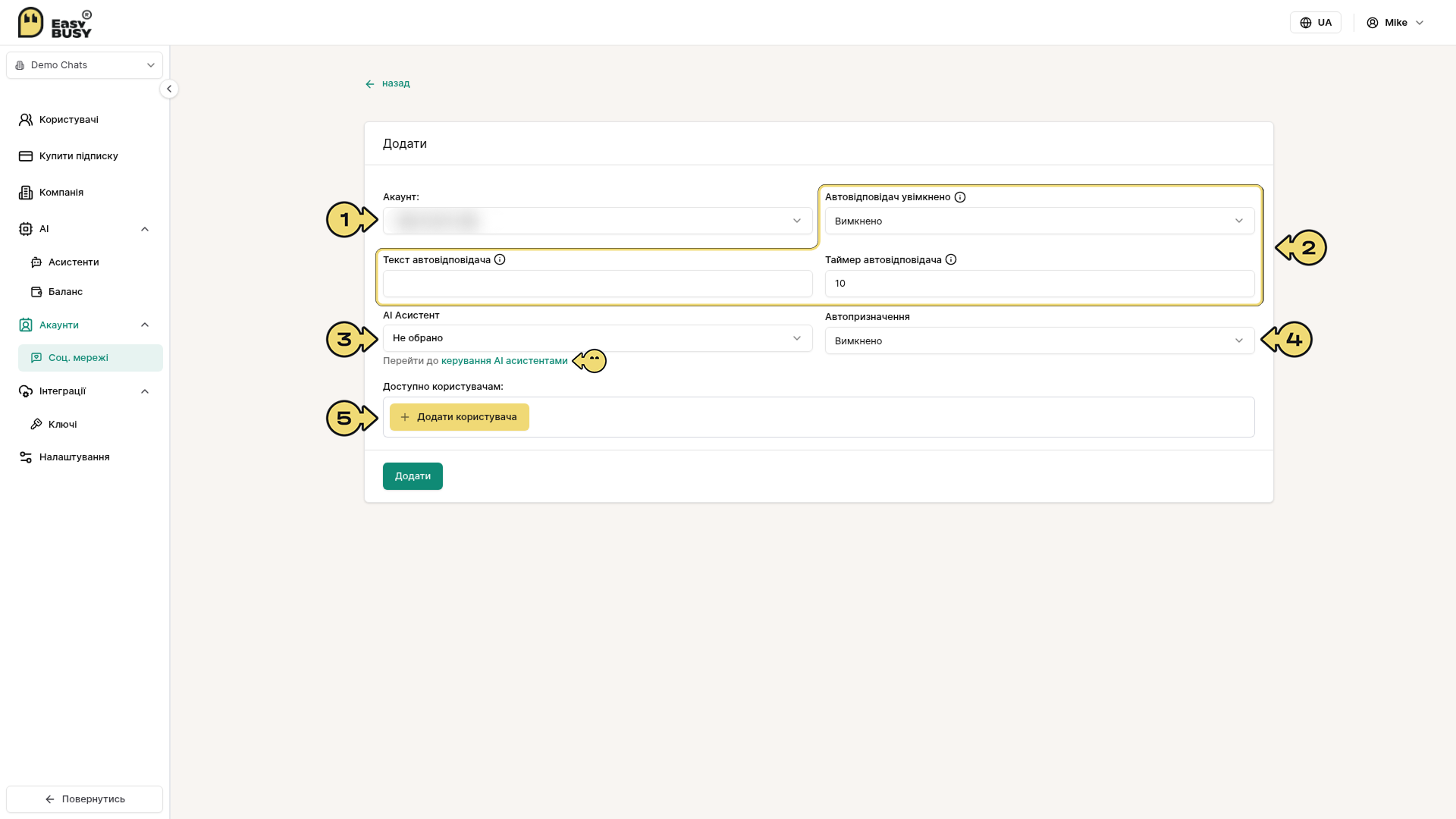The width and height of the screenshot is (1456, 819).
Task: Click the Компанія building icon
Action: click(26, 193)
